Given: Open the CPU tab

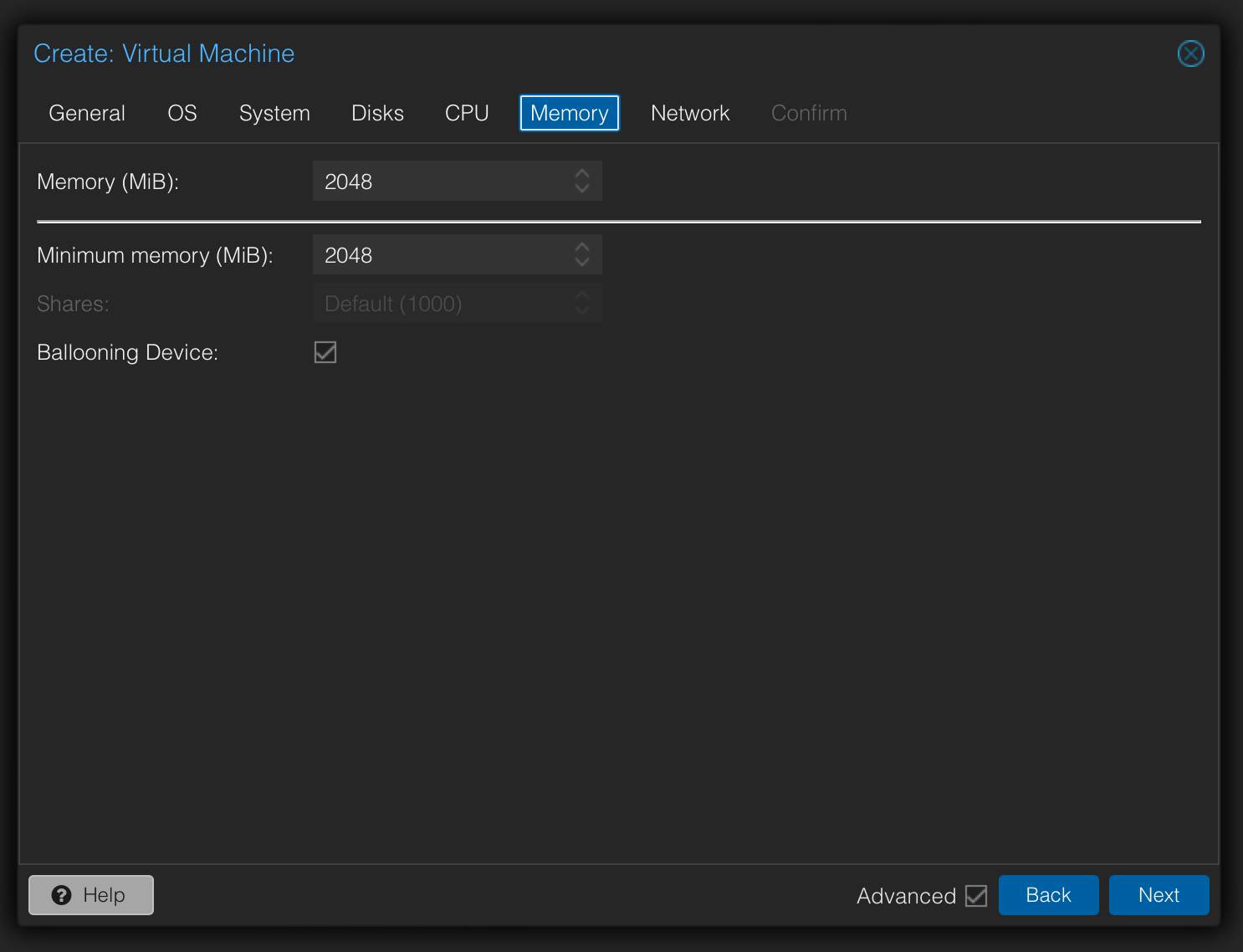Looking at the screenshot, I should click(467, 113).
